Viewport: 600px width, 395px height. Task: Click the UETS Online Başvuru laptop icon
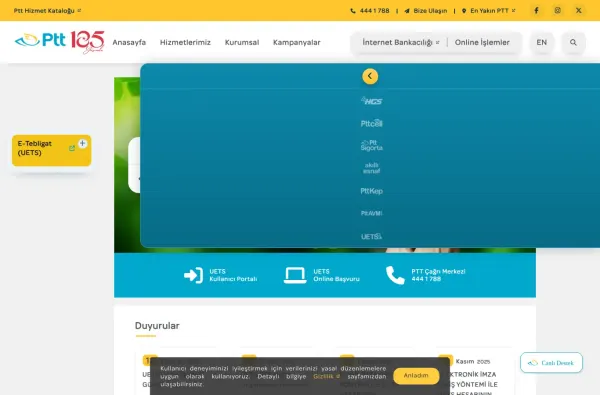295,275
